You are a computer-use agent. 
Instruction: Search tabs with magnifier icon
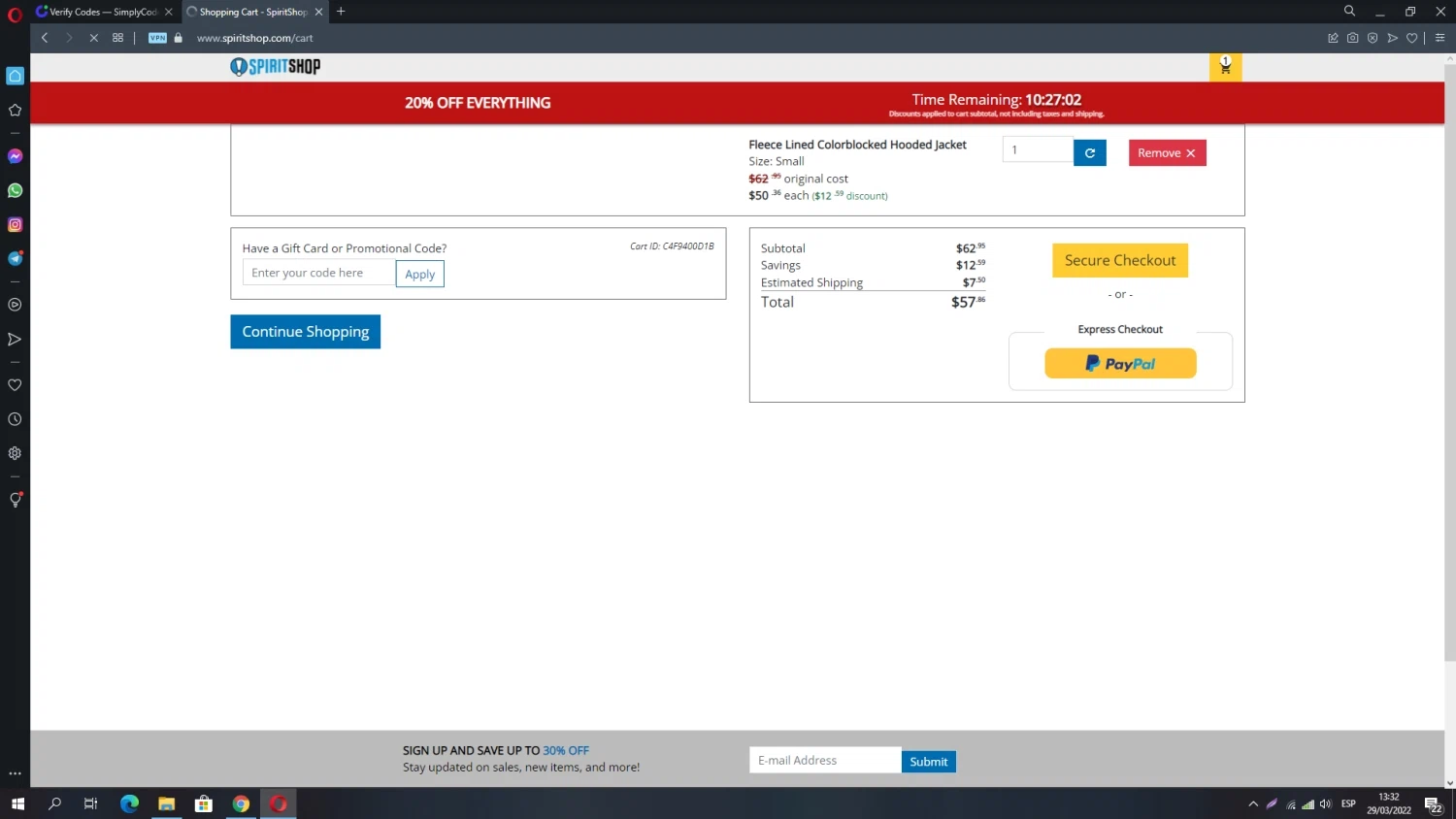[1349, 11]
